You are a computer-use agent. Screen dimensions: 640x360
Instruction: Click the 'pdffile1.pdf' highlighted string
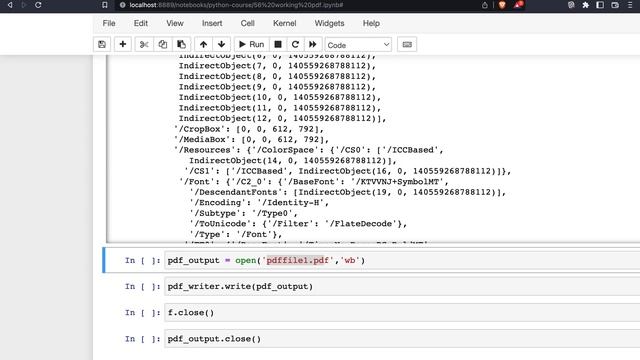pos(298,260)
